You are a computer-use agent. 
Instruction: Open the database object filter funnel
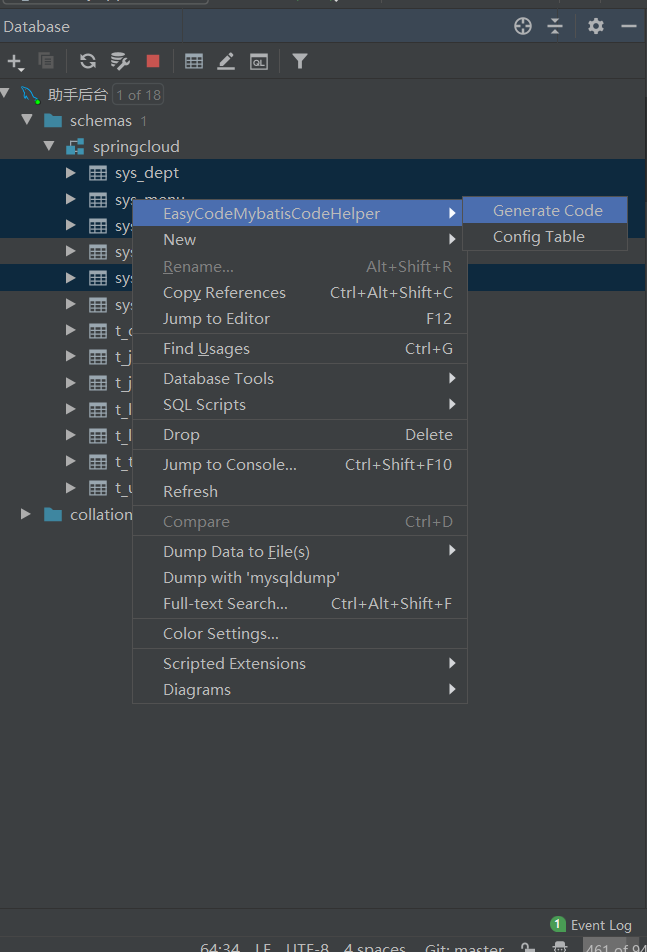(299, 61)
